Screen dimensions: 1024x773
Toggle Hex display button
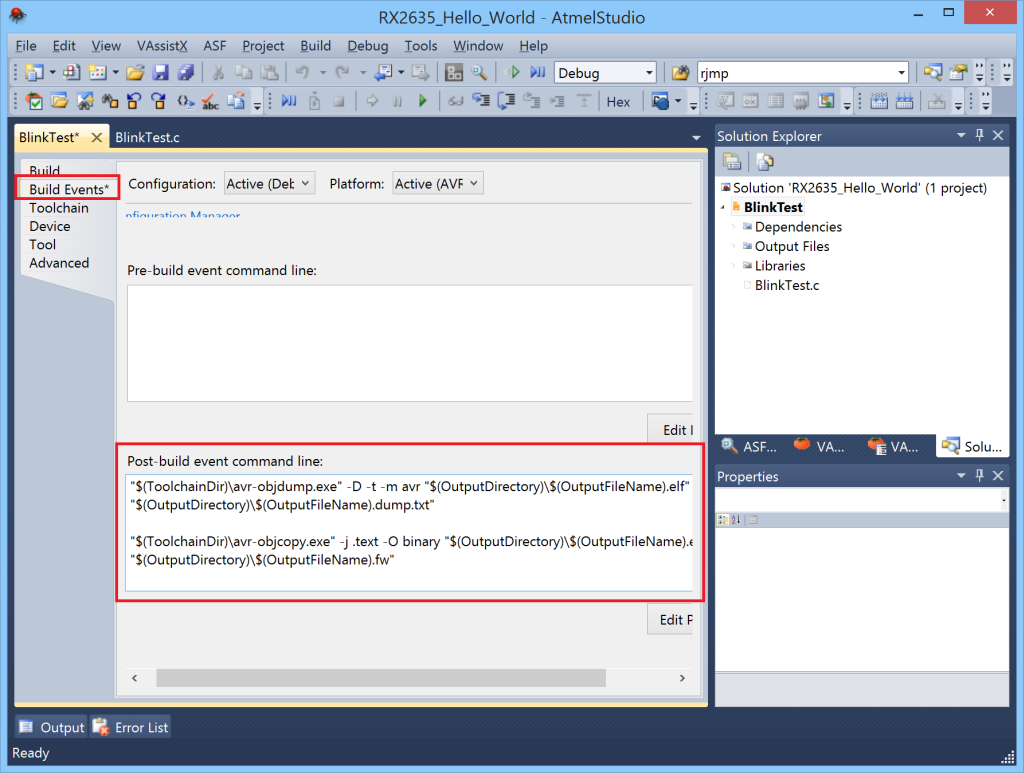click(x=618, y=102)
